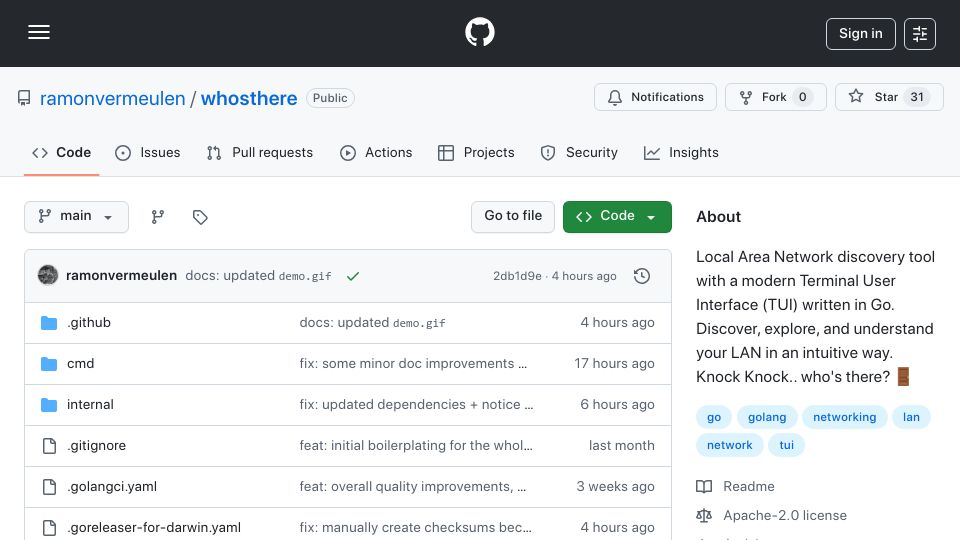Open commit 'feat: initial boilerplating' message

(x=416, y=446)
